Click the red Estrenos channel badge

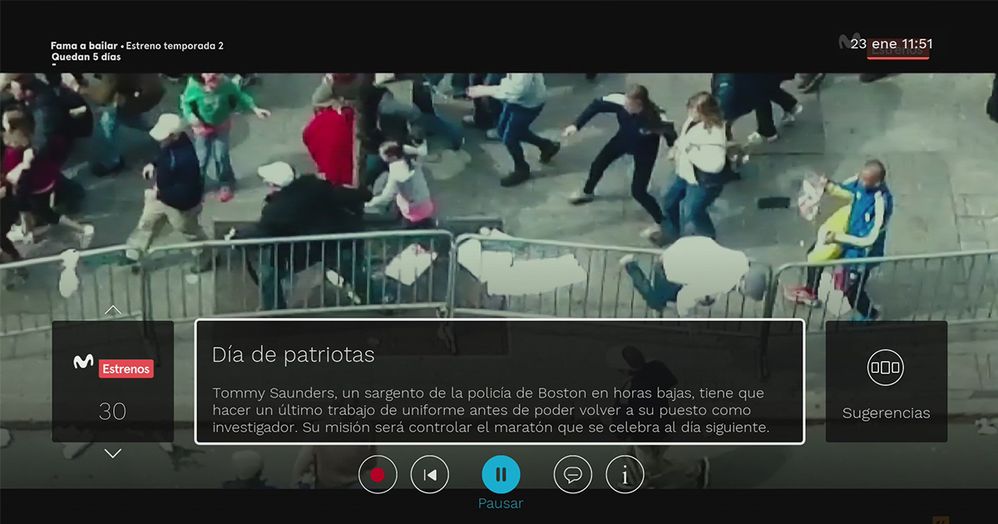[126, 369]
